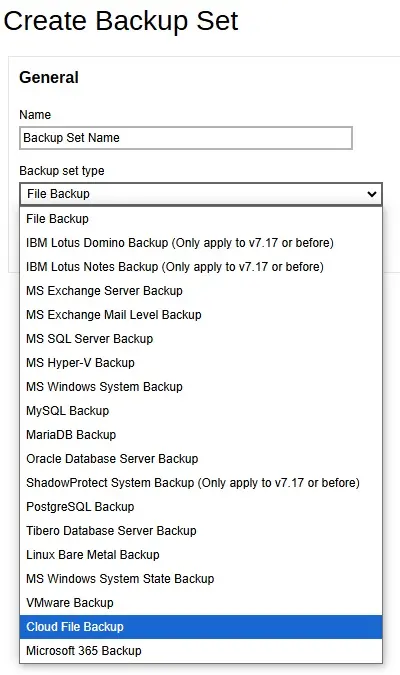Choose IBM Lotus Domino Backup option
This screenshot has height=675, width=400.
pyautogui.click(x=201, y=243)
